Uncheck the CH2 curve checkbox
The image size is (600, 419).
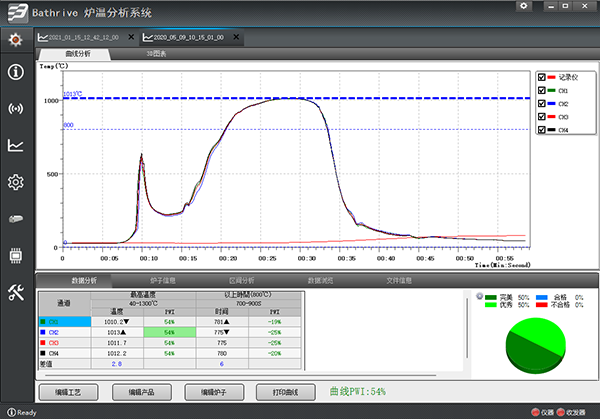point(541,104)
